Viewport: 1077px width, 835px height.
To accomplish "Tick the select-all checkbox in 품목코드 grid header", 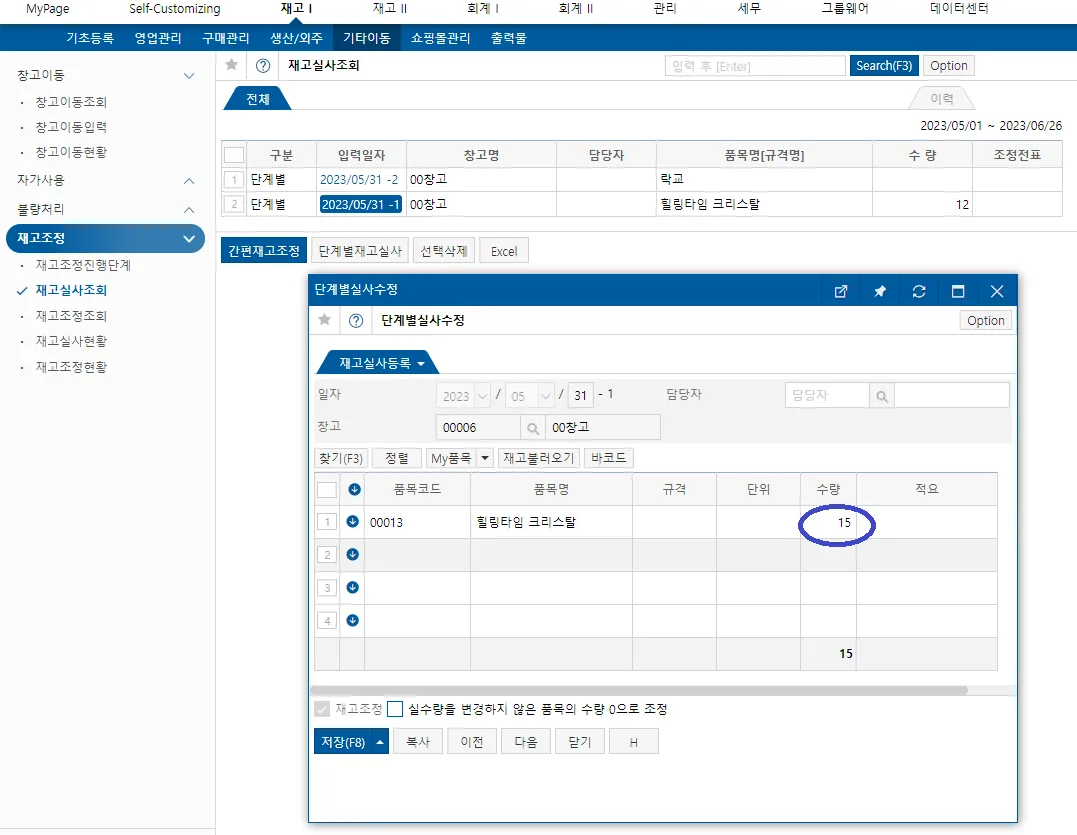I will click(327, 490).
